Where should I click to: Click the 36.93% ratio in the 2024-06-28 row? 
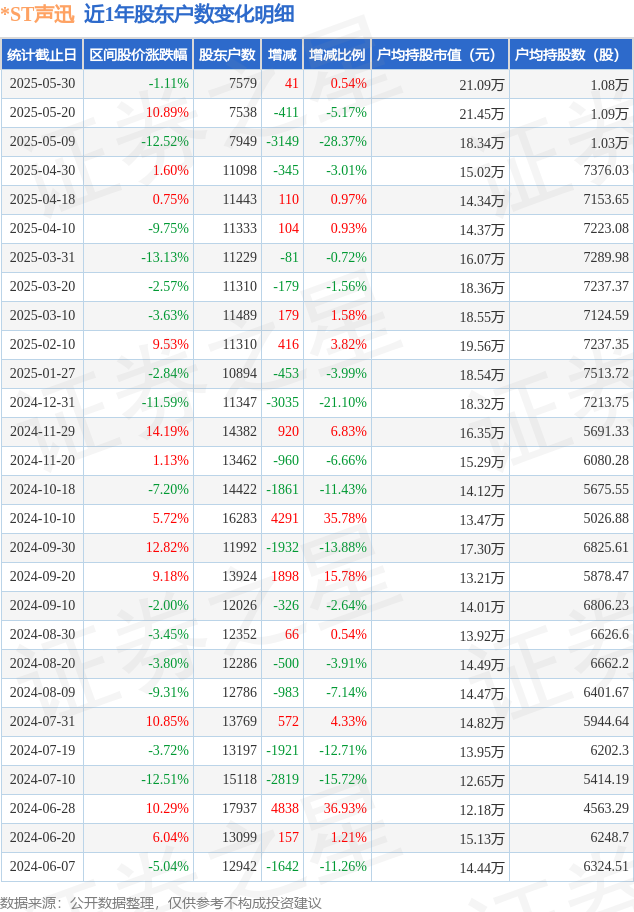pyautogui.click(x=345, y=808)
